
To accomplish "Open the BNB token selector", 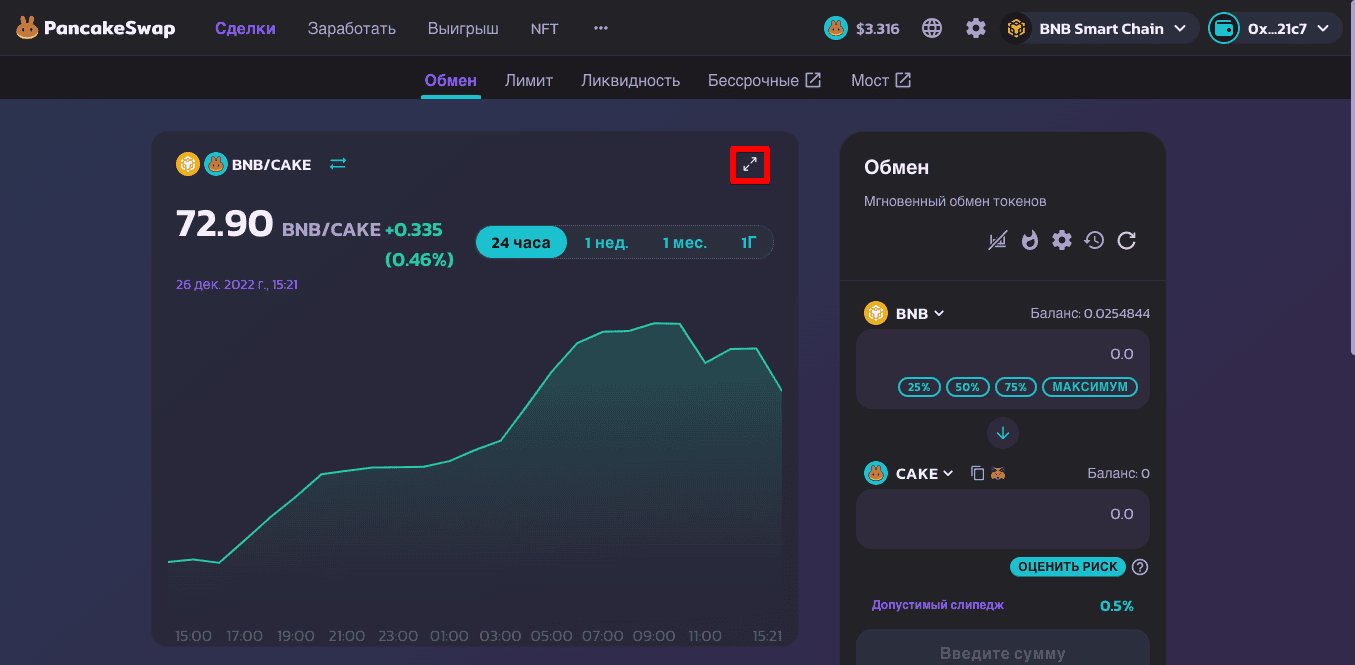I will 905,313.
